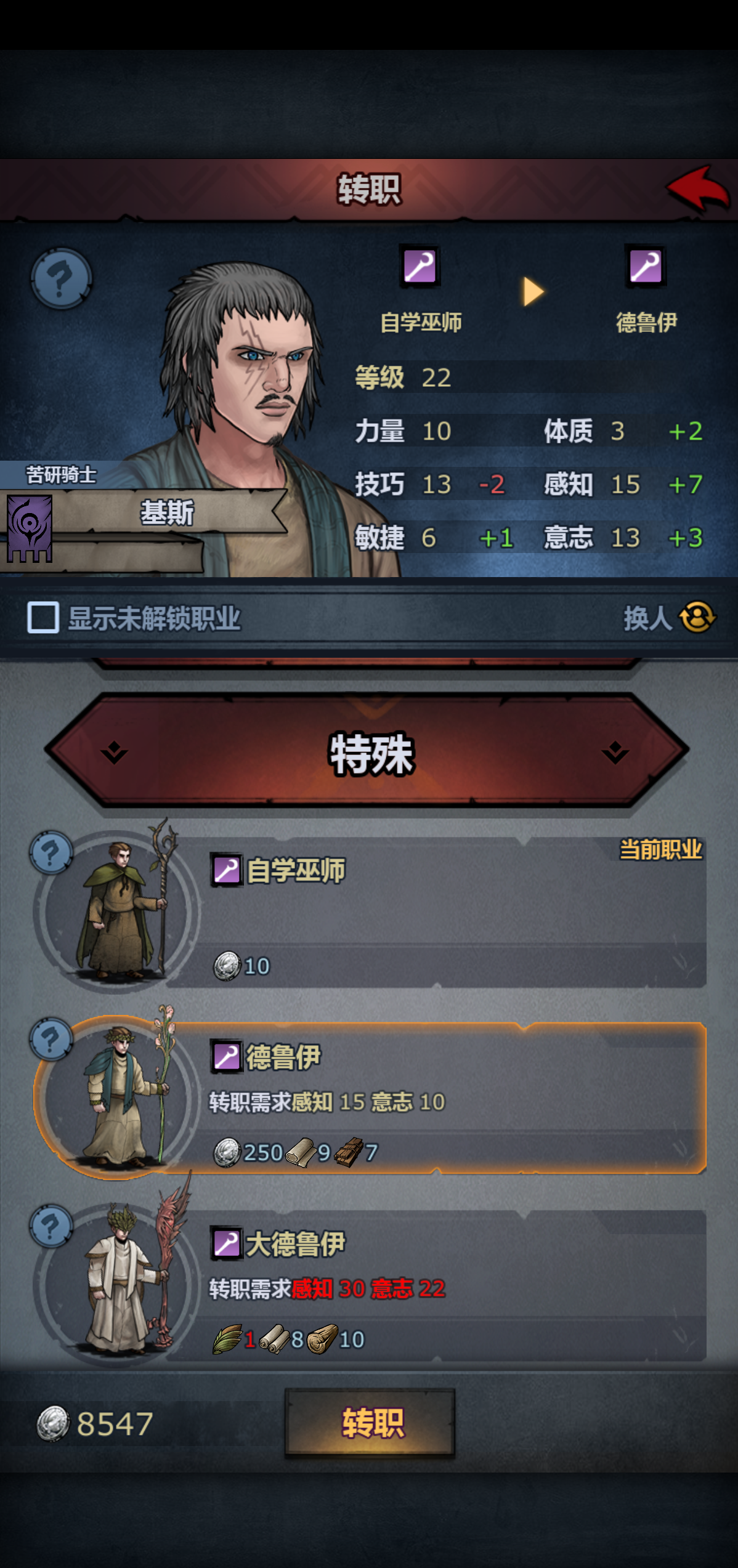Collapse 特殊 category via right chevron

(615, 752)
